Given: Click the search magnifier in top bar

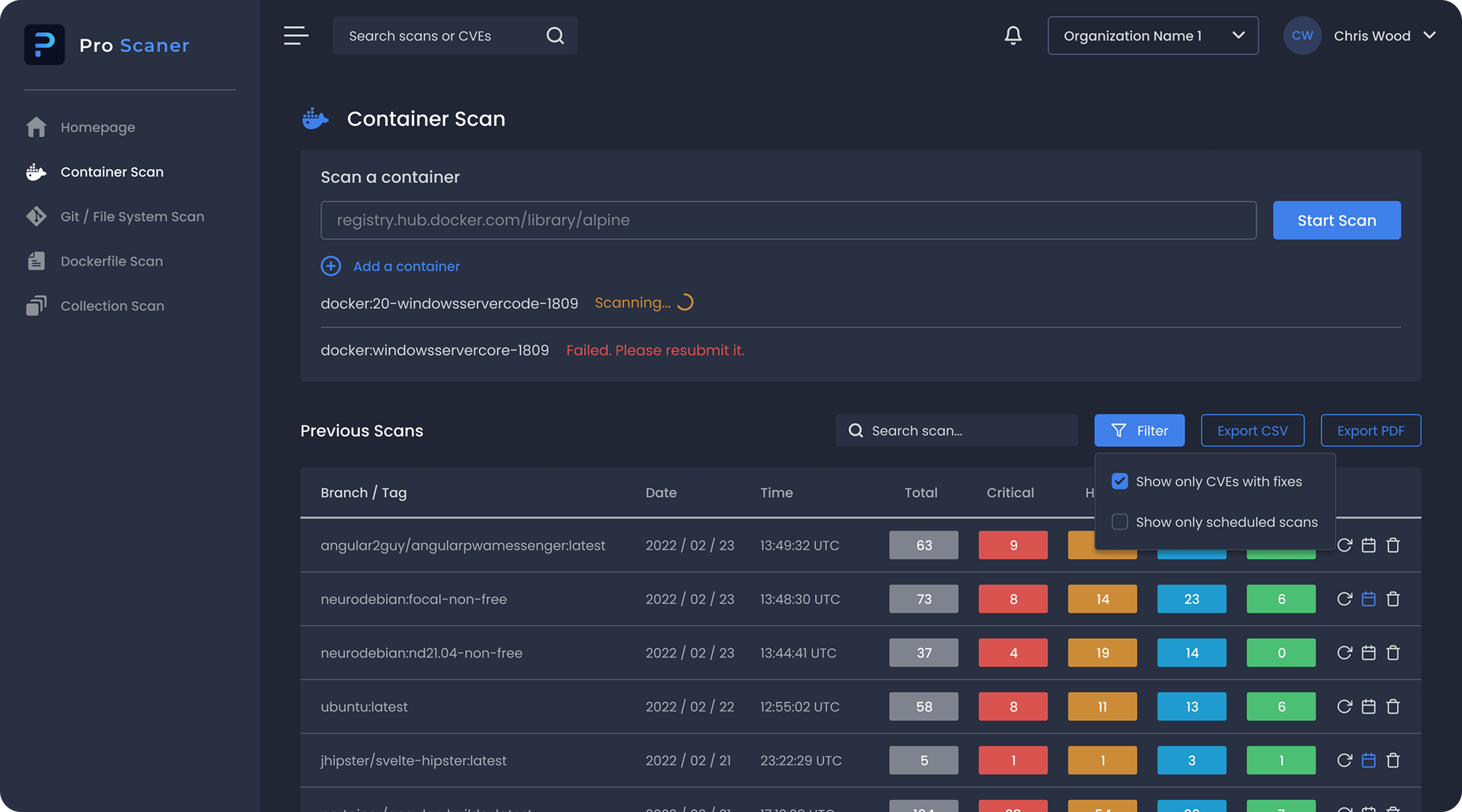Looking at the screenshot, I should [555, 35].
